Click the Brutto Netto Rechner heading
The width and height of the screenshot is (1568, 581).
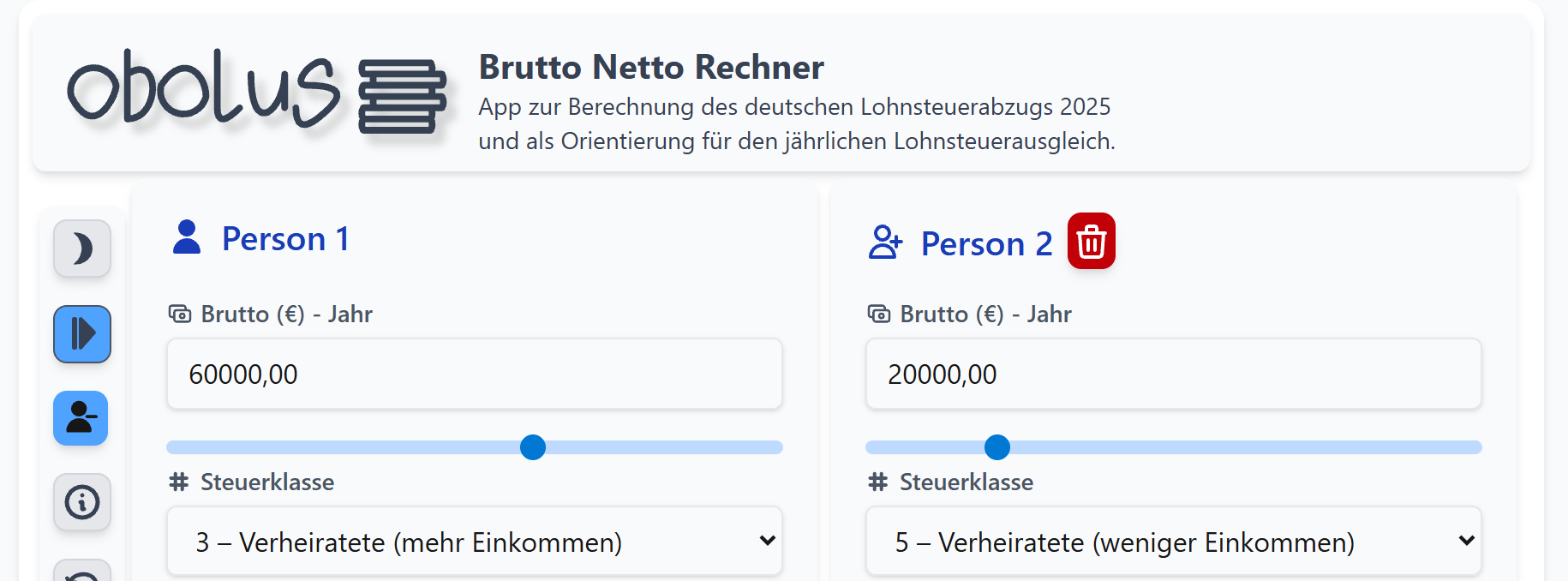pyautogui.click(x=650, y=67)
